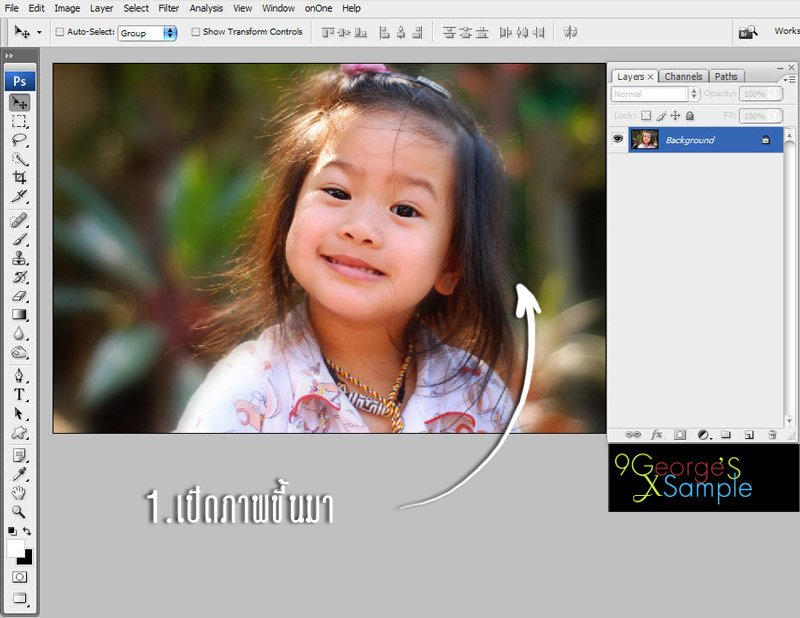Open the Normal blending mode dropdown
Viewport: 800px width, 618px height.
tap(655, 94)
